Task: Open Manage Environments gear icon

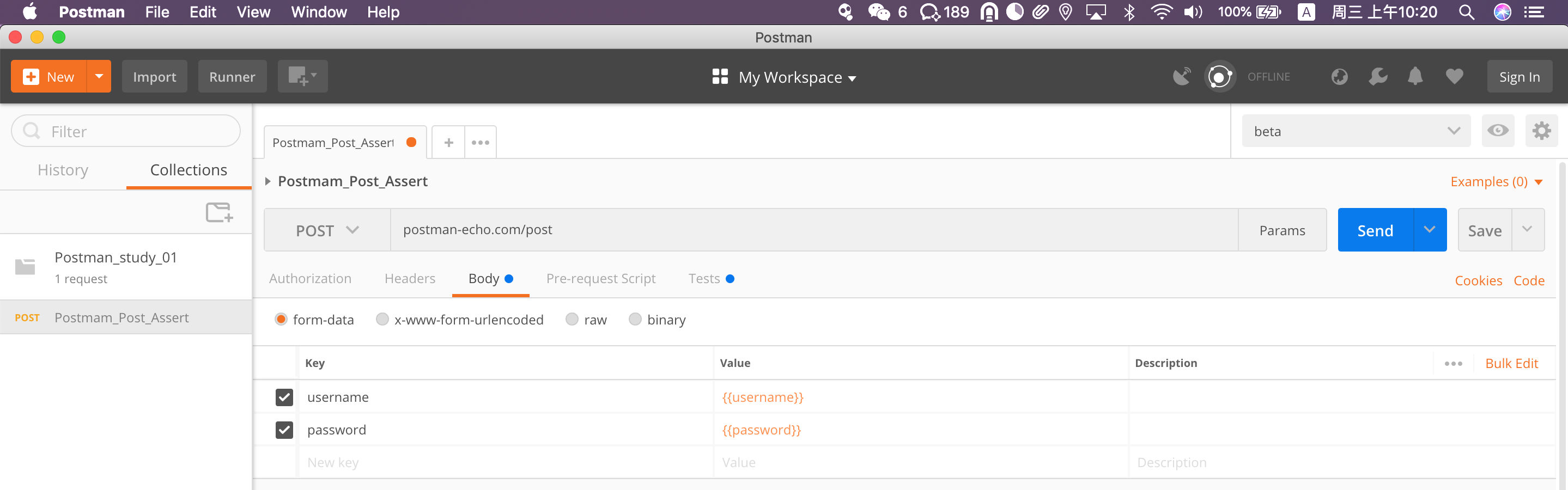Action: click(1541, 131)
